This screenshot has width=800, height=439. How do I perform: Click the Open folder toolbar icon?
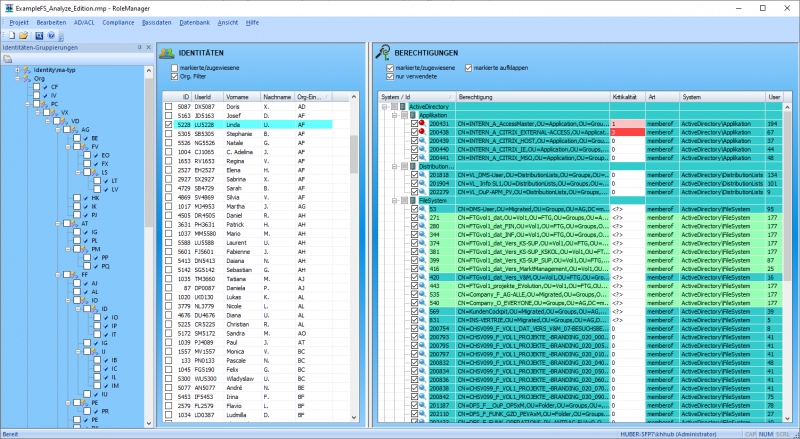[22, 35]
